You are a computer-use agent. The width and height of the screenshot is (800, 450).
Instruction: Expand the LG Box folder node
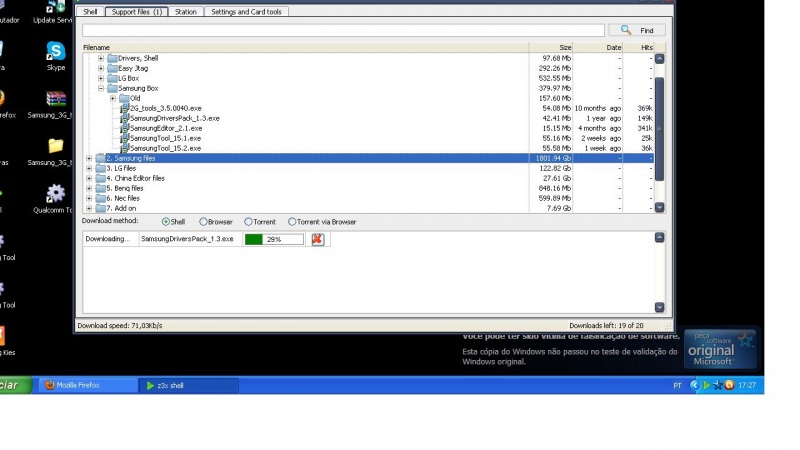(101, 78)
